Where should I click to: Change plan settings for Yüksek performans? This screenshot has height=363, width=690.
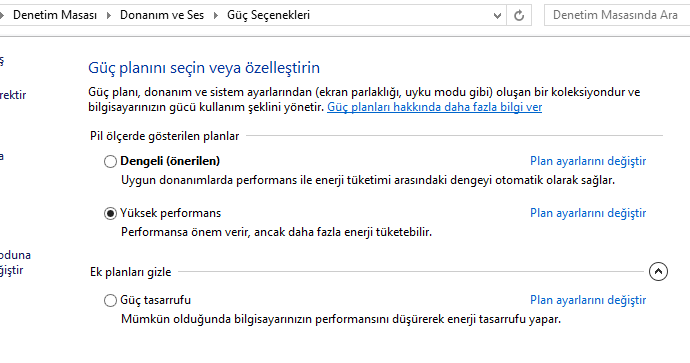point(588,213)
